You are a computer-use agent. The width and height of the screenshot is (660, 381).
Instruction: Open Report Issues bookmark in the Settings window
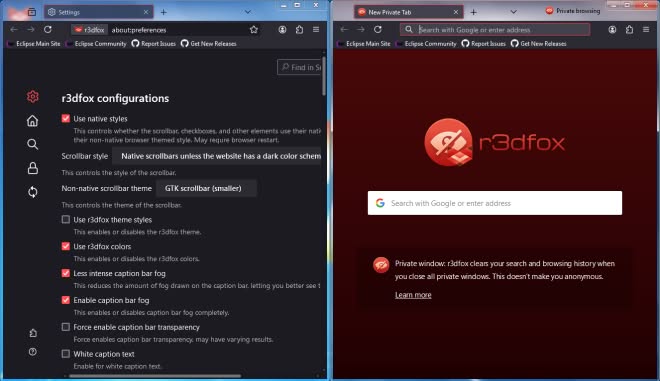[154, 44]
